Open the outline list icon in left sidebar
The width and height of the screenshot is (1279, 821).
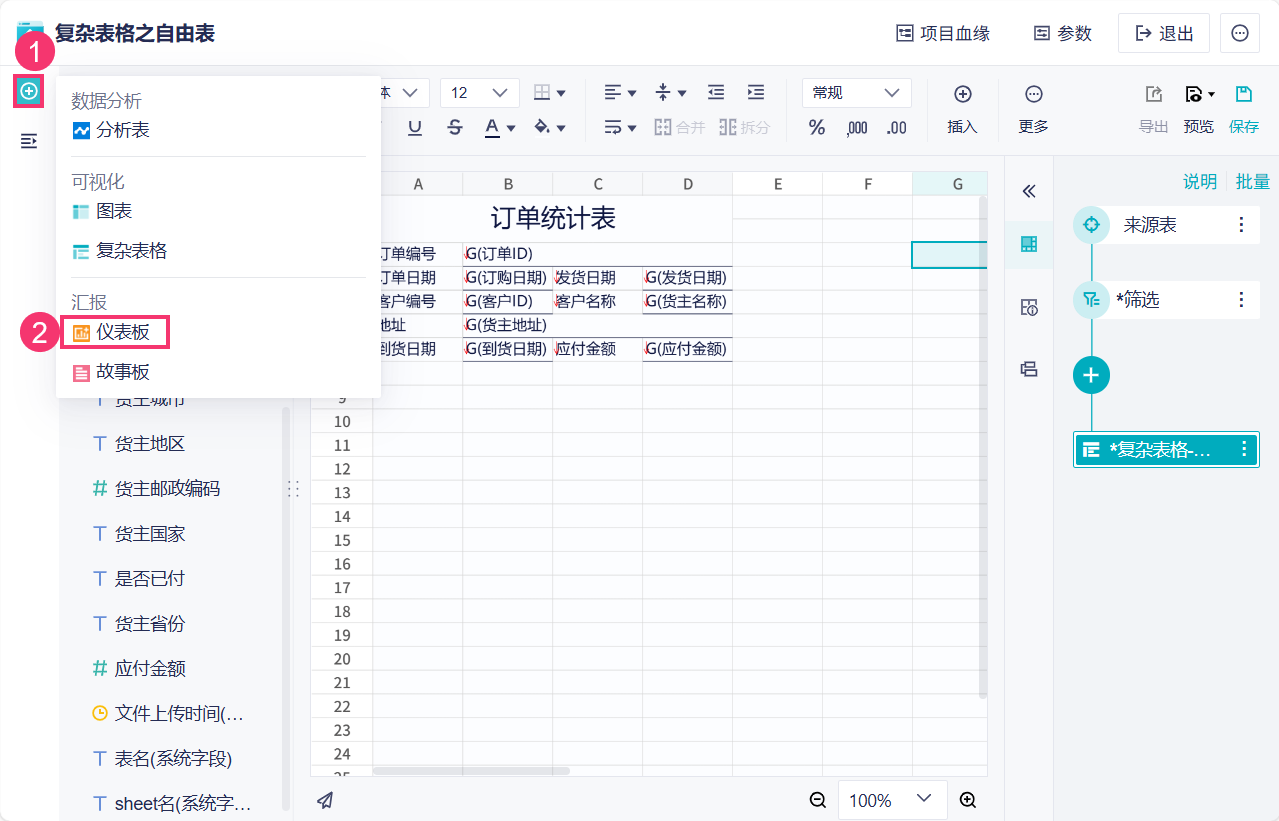pyautogui.click(x=29, y=141)
